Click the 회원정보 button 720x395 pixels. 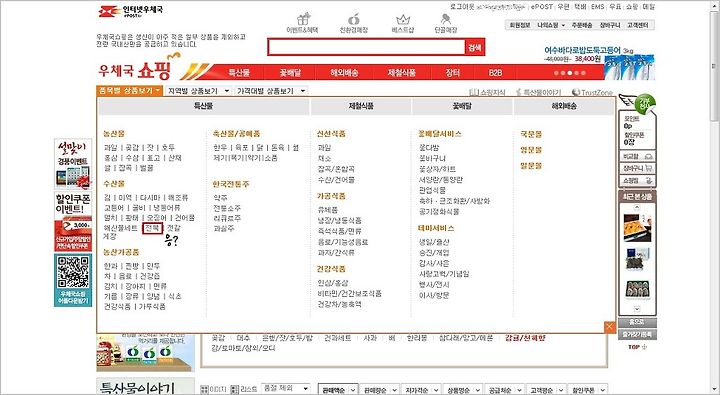(x=520, y=25)
